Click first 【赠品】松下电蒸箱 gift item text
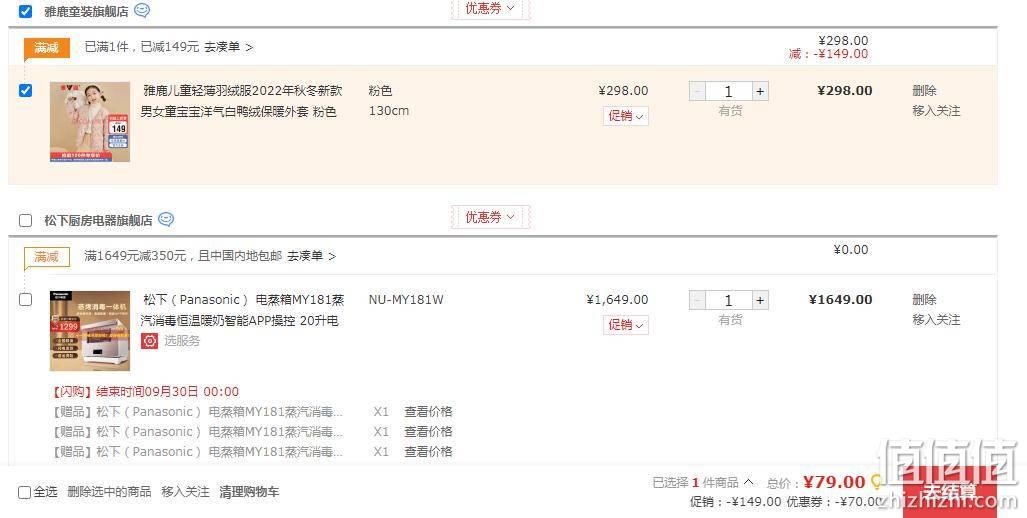 (197, 412)
